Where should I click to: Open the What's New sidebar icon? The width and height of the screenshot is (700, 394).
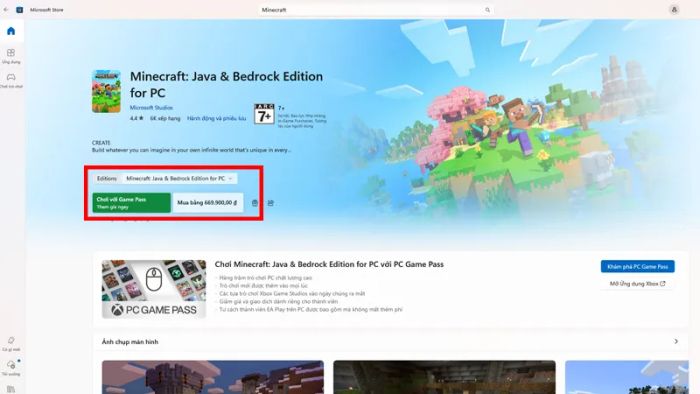(11, 344)
